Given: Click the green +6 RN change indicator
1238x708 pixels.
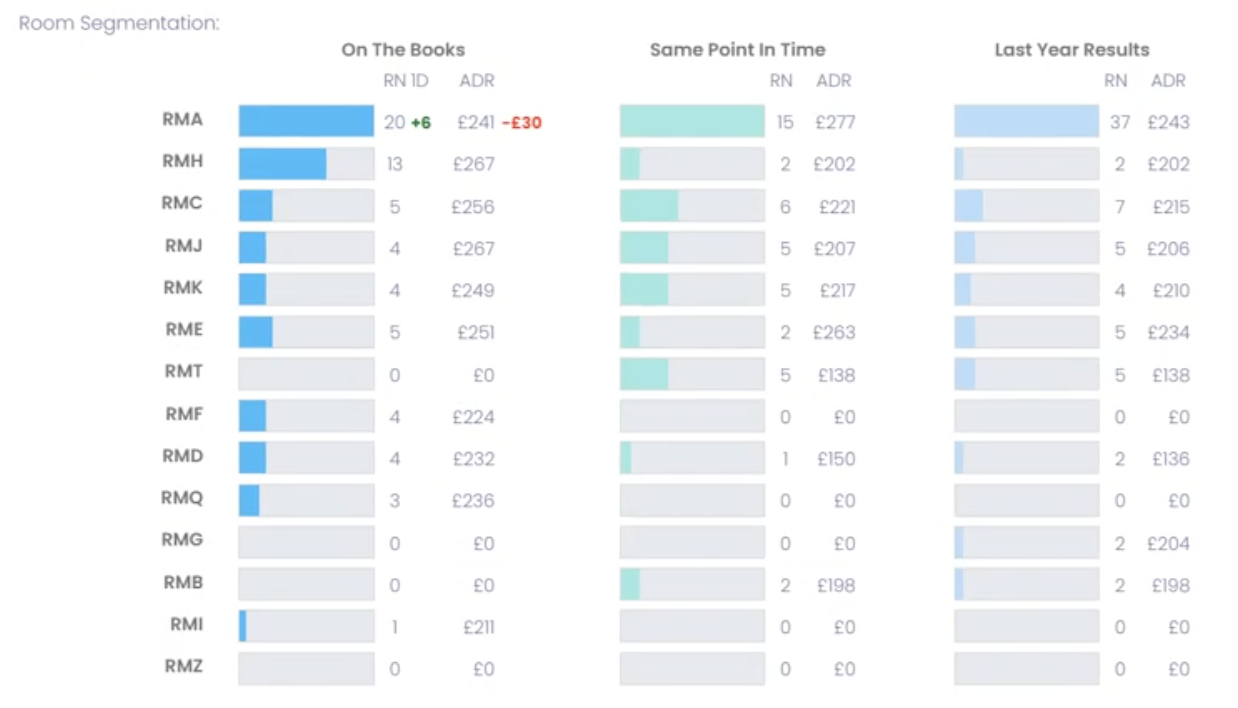Looking at the screenshot, I should point(421,123).
